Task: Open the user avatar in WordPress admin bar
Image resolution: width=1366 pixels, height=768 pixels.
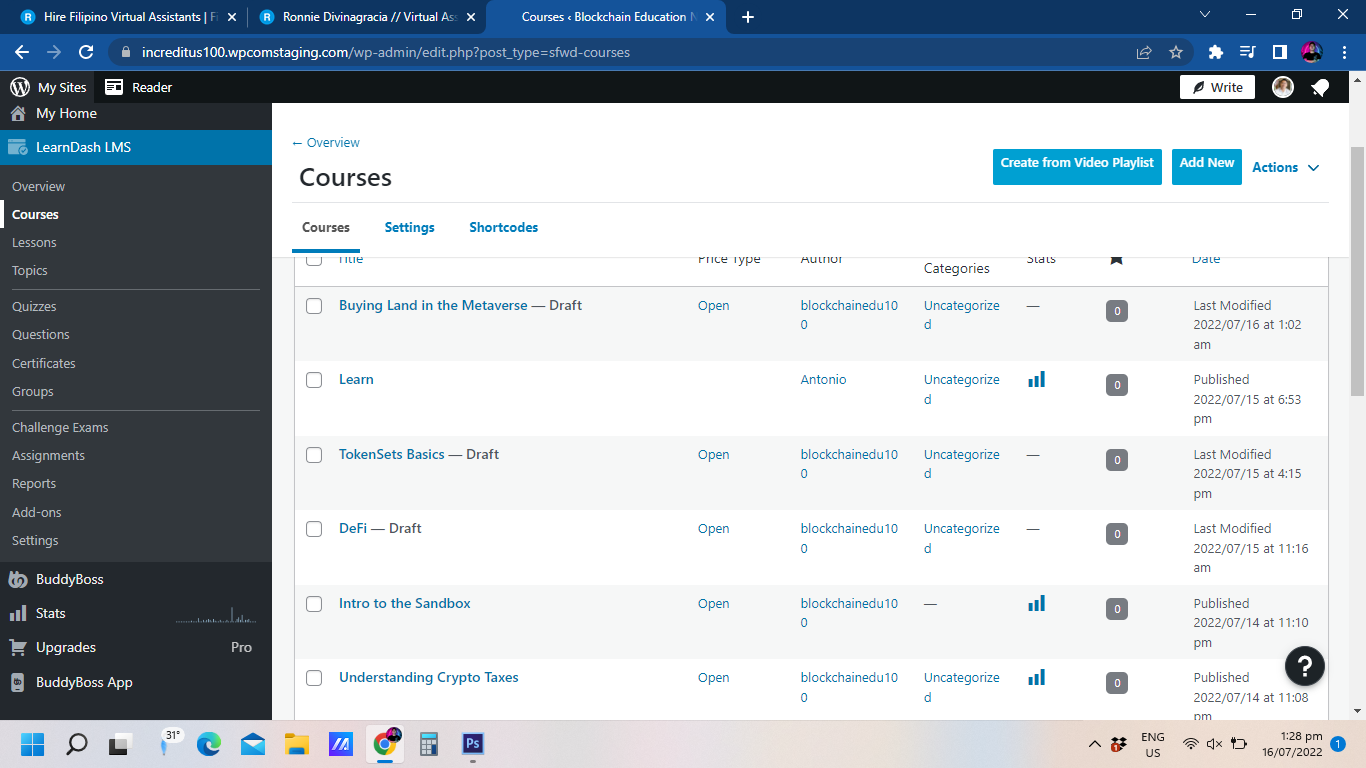Action: (x=1282, y=87)
